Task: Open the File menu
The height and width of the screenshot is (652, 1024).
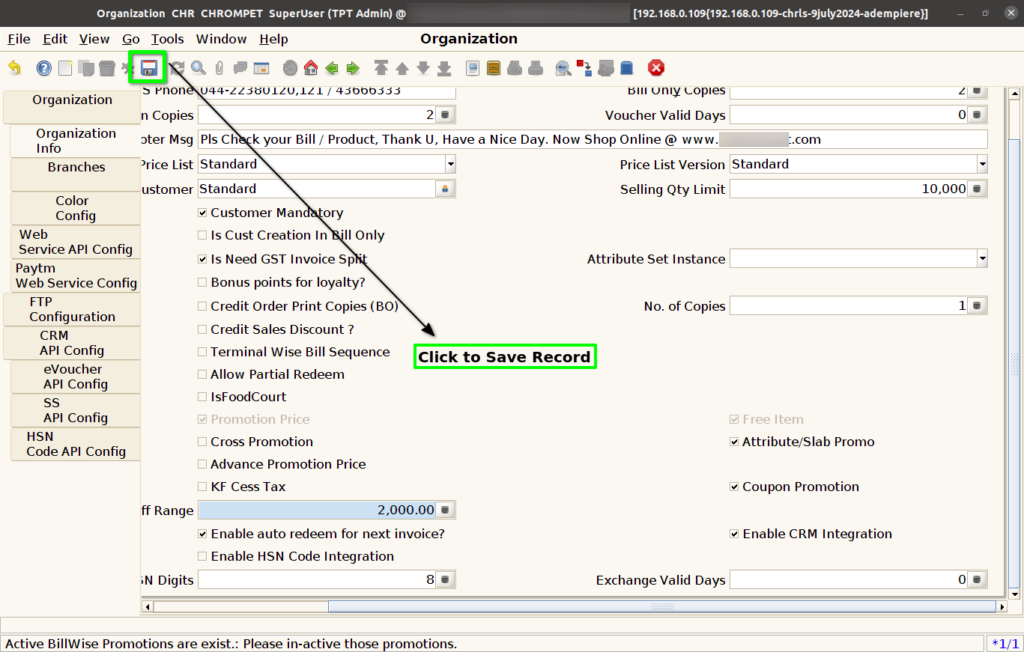Action: click(x=19, y=39)
